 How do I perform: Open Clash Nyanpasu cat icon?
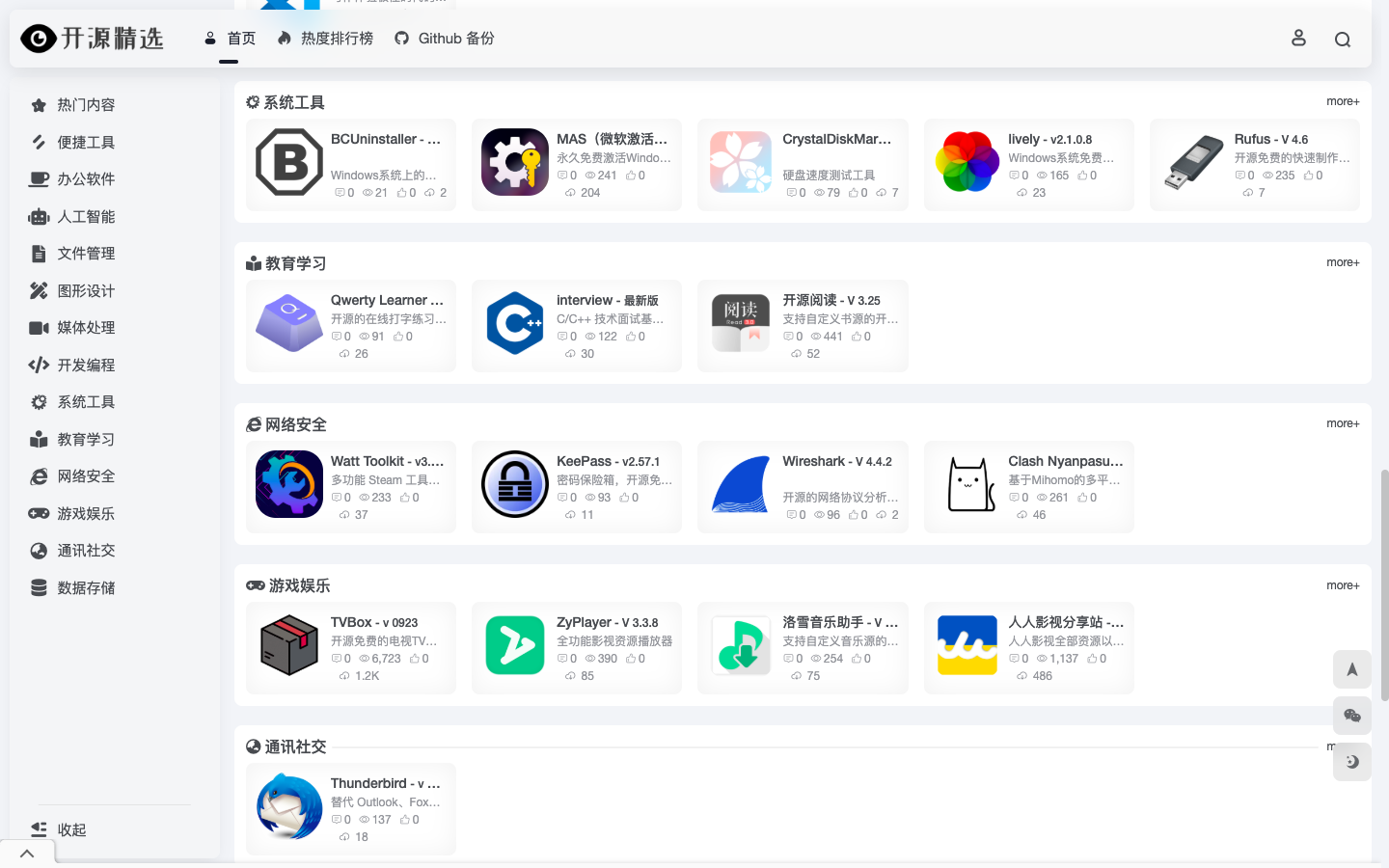(967, 484)
